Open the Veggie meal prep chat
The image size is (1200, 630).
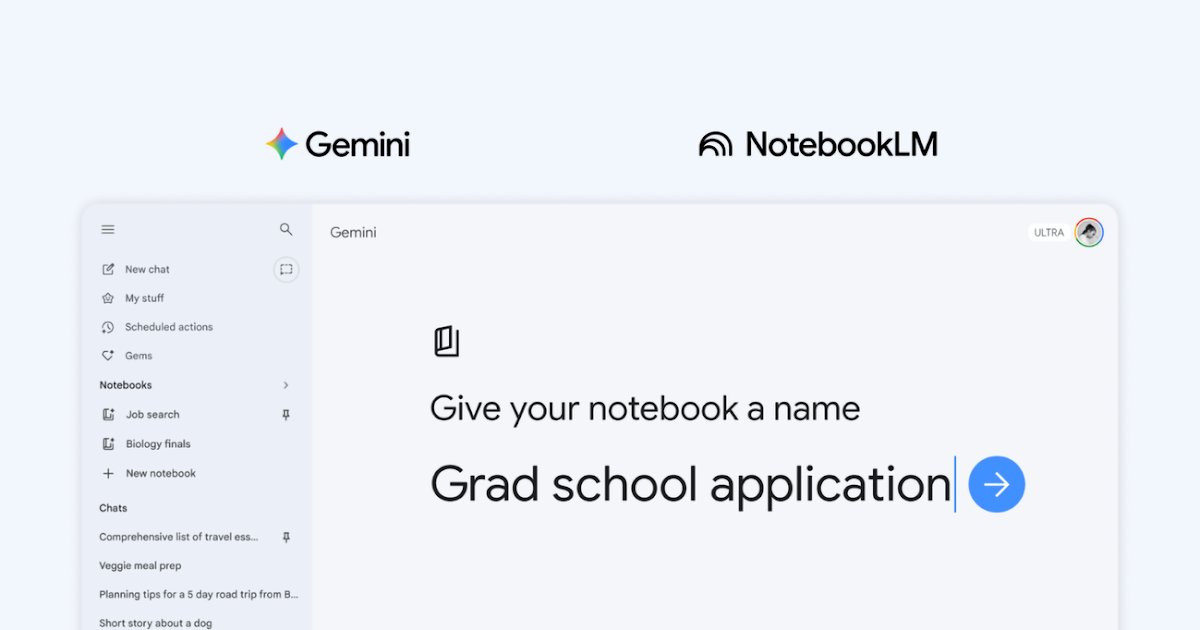140,566
